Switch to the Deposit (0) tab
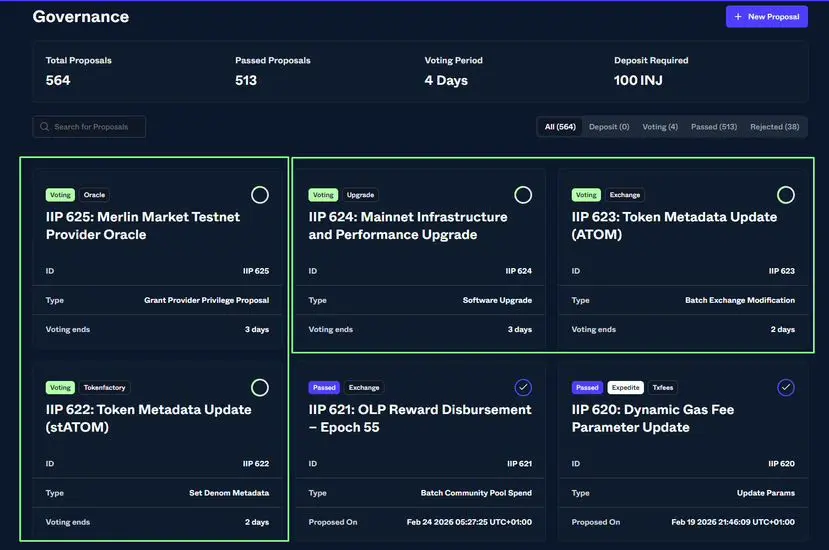829x550 pixels. tap(609, 127)
